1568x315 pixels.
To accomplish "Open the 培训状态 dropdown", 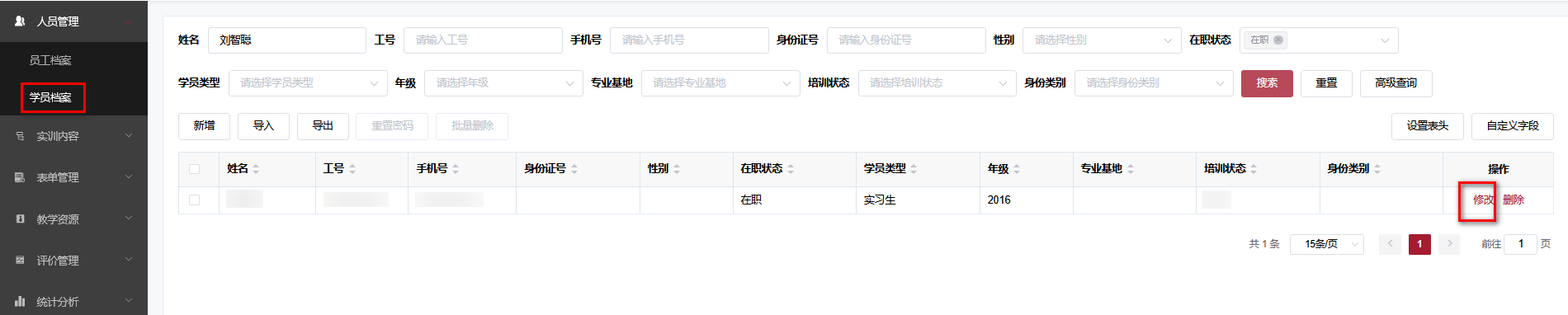I will pos(937,82).
